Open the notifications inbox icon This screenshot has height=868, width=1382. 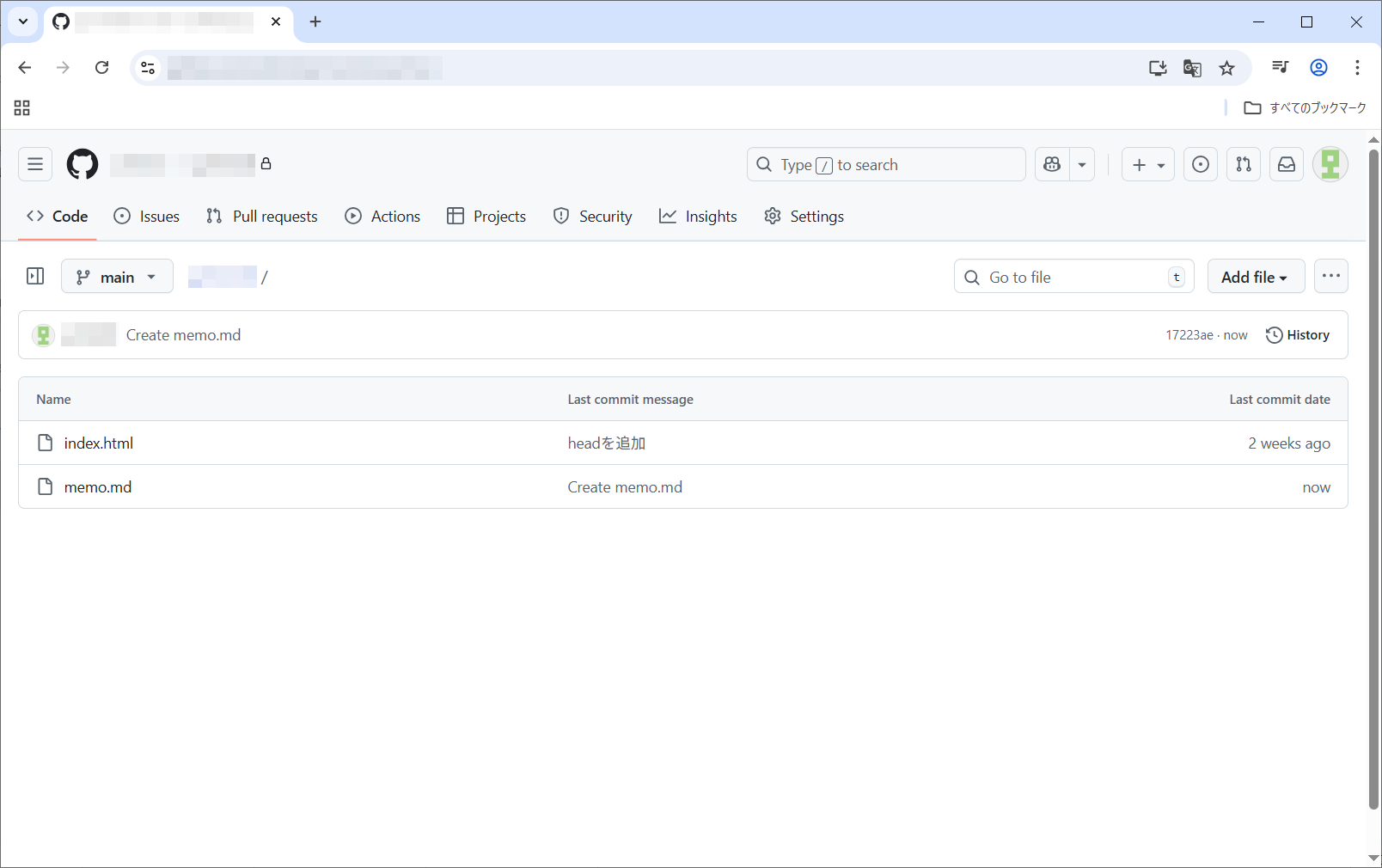(1286, 164)
